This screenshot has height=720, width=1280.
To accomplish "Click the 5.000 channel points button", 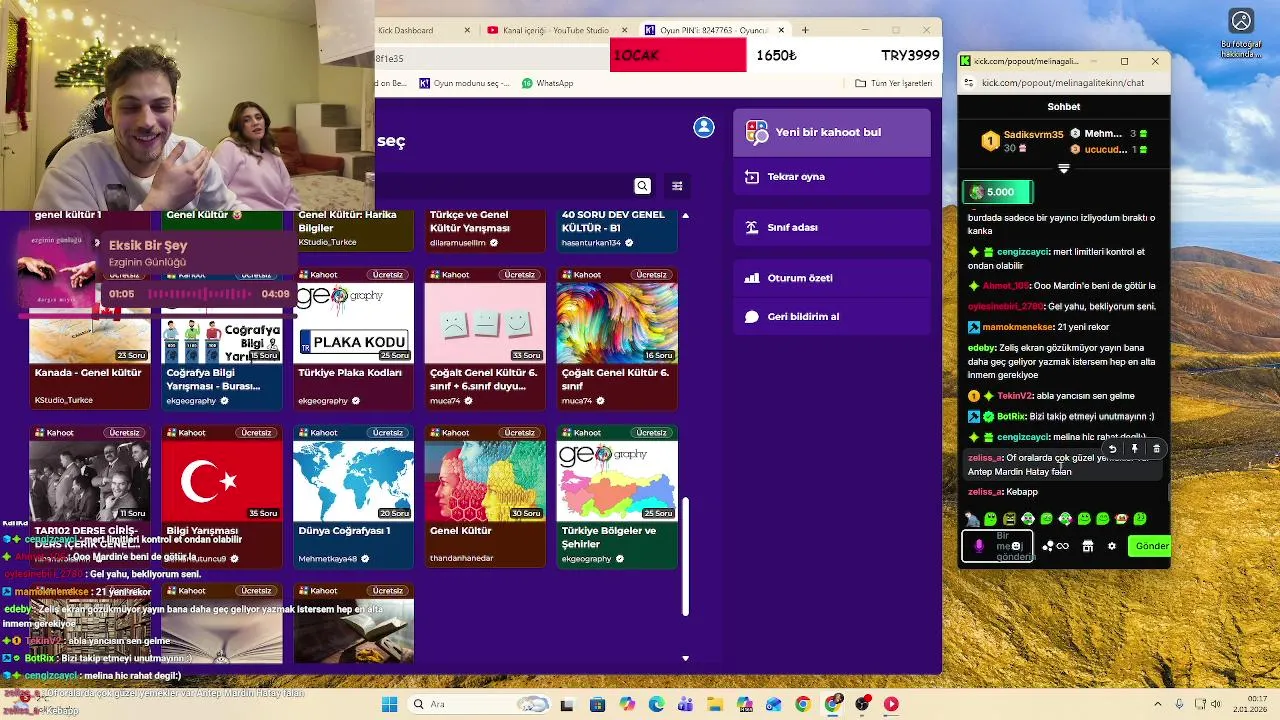I will [997, 192].
